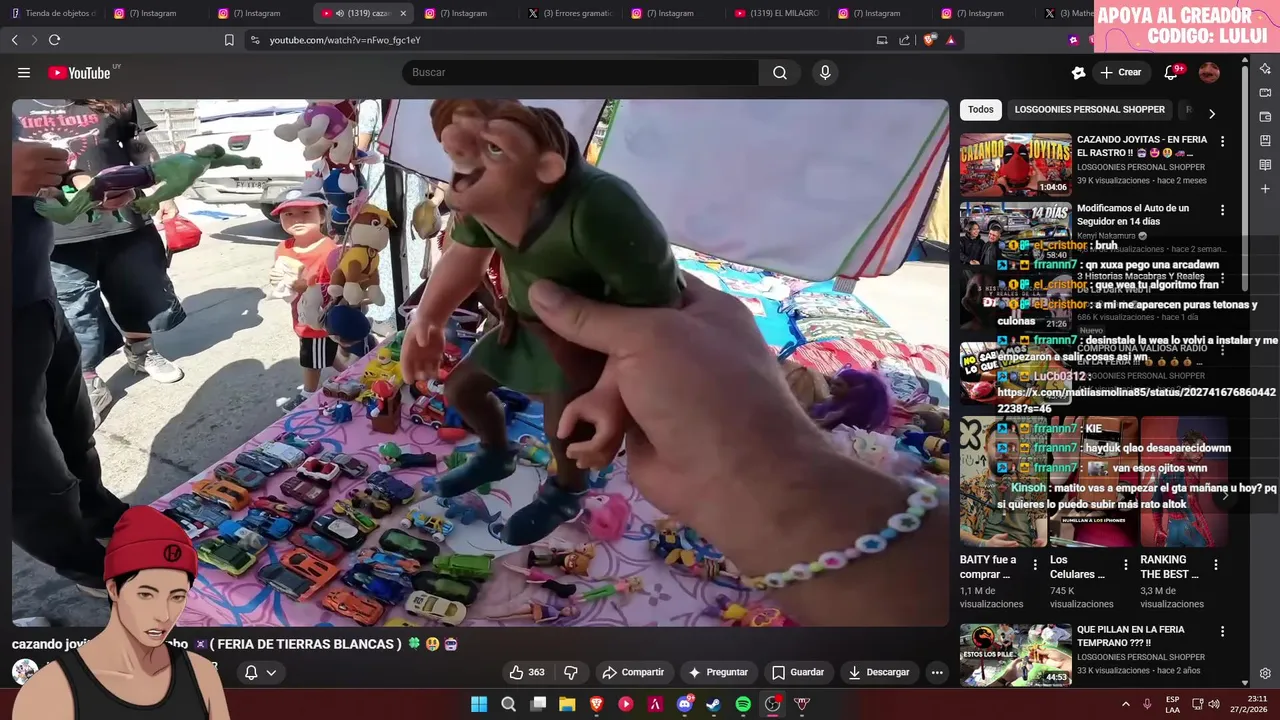Open Discord from the taskbar

click(685, 704)
